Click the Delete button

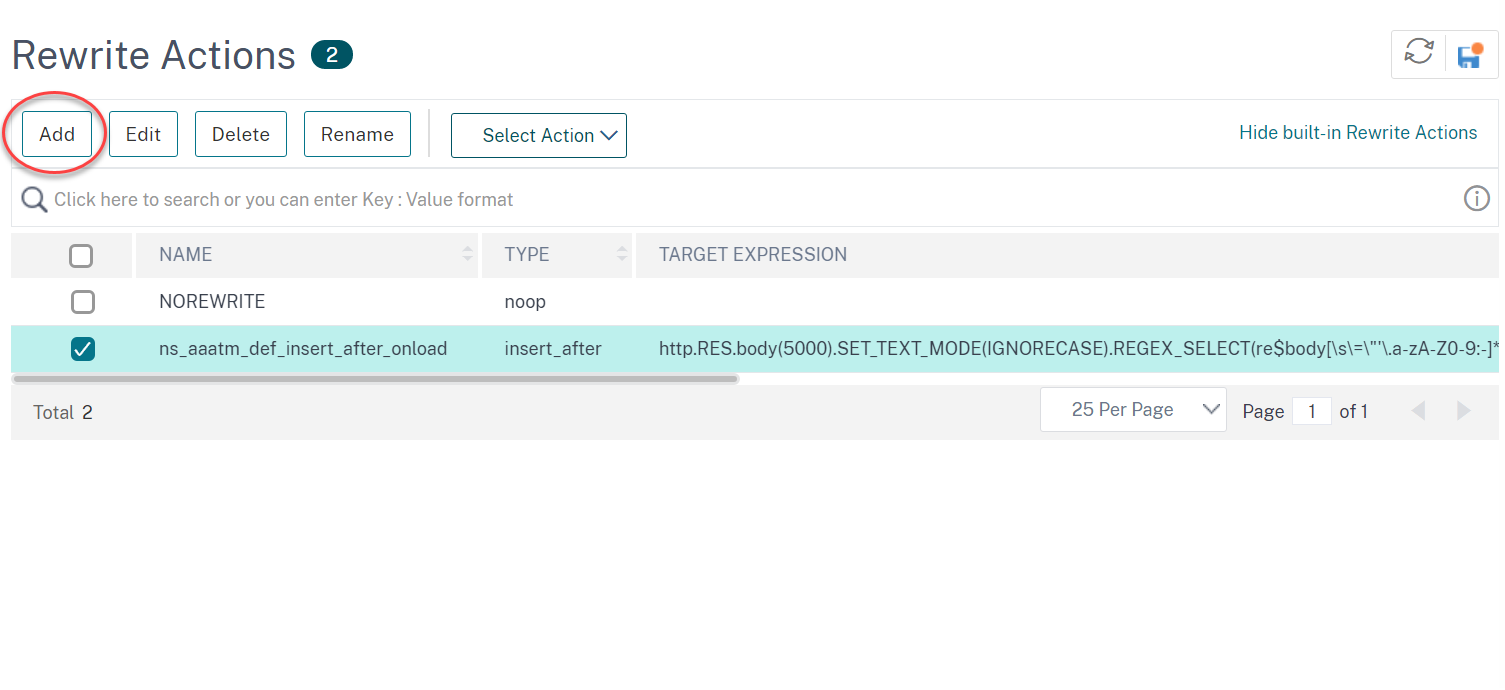(x=241, y=134)
